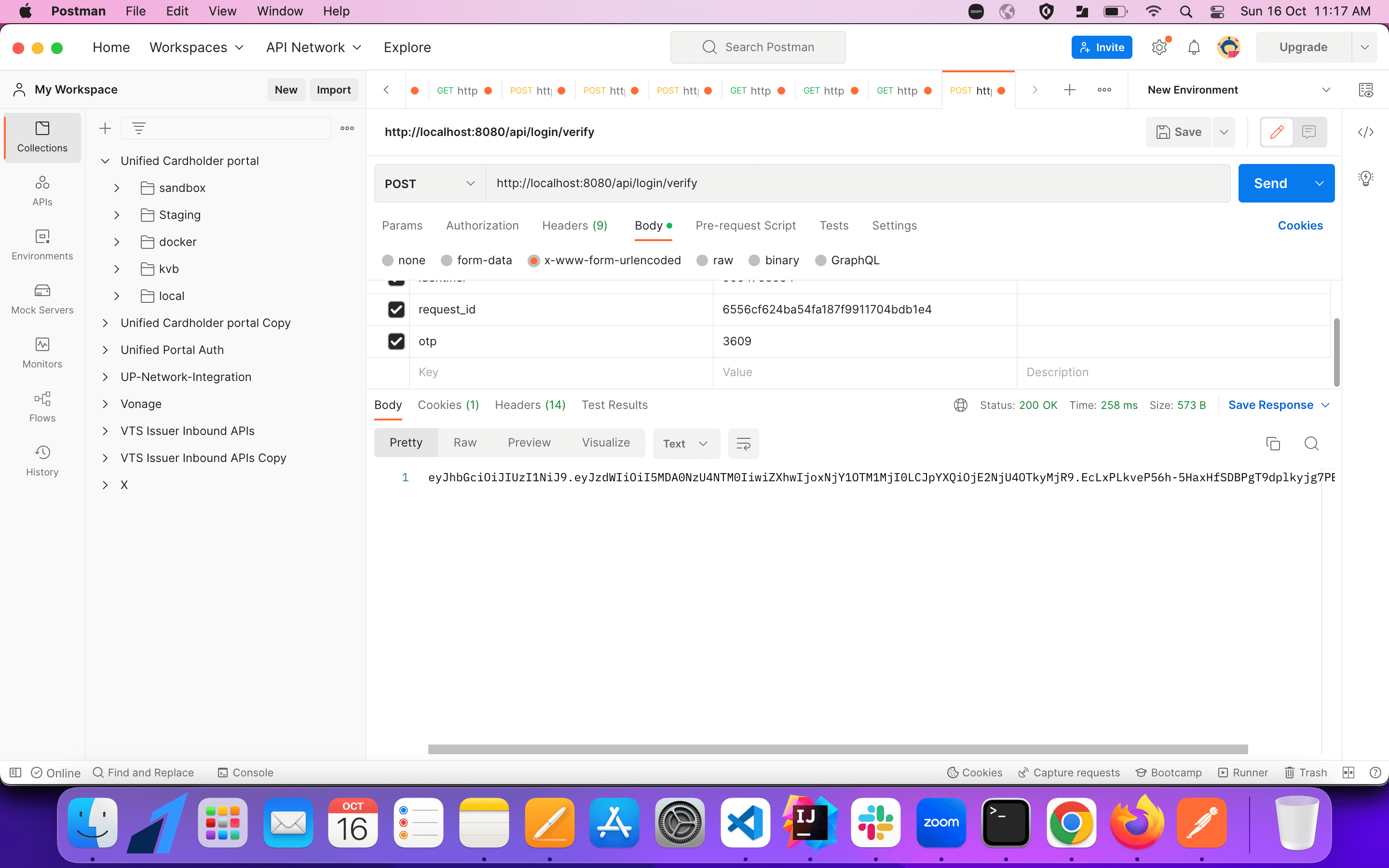Click the plus icon to create a collection

click(x=105, y=129)
